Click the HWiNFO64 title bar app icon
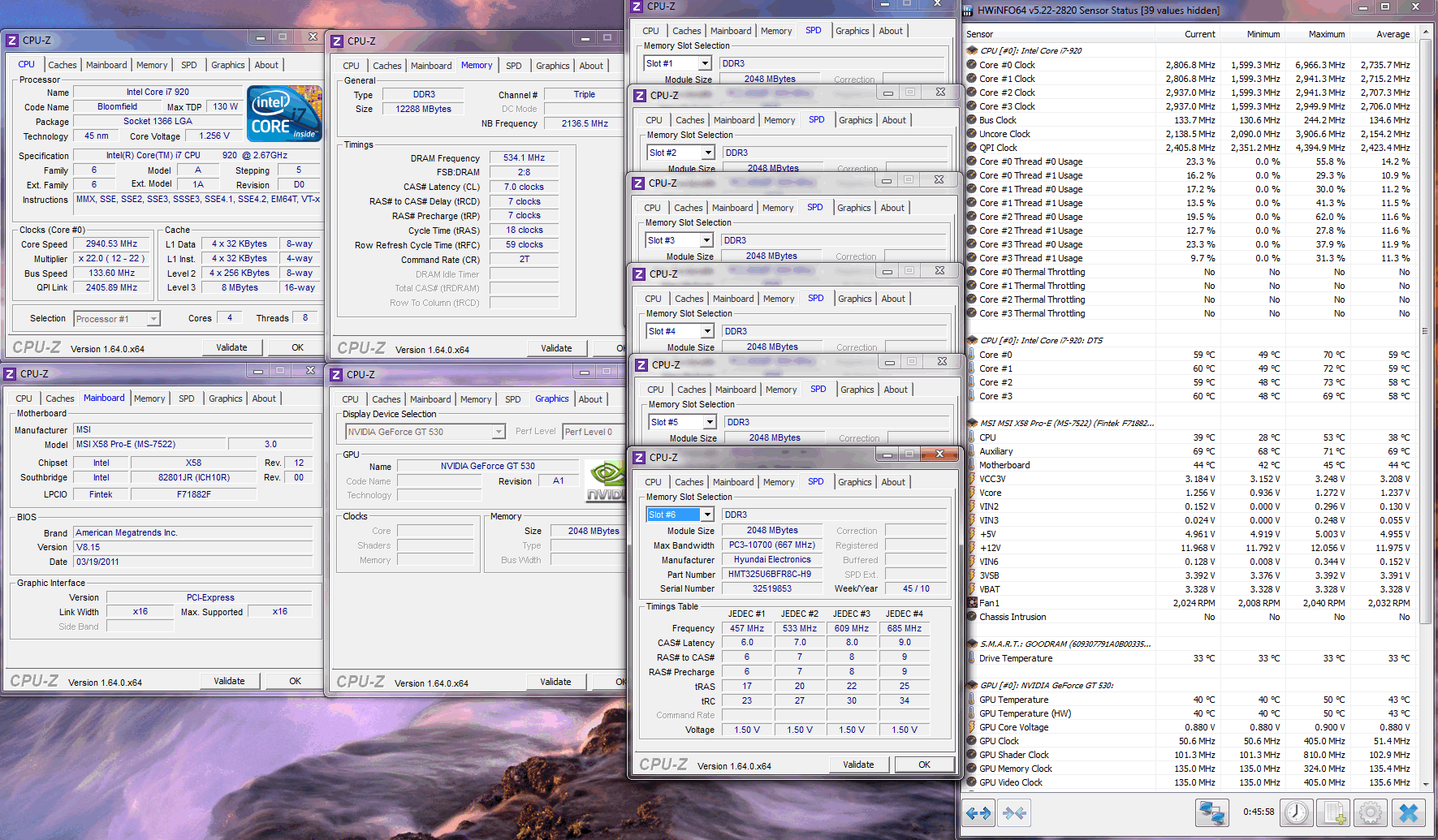Image resolution: width=1438 pixels, height=840 pixels. [x=968, y=11]
